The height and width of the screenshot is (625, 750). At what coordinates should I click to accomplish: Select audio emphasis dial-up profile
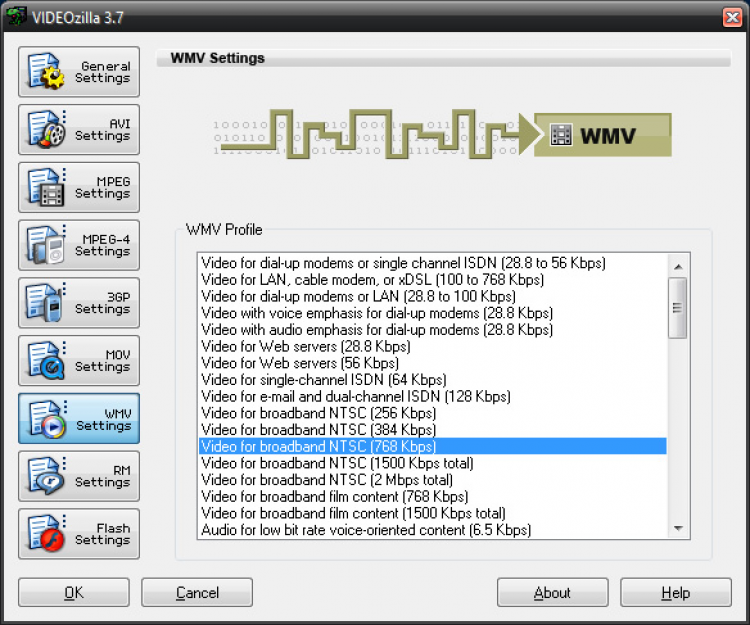pos(432,330)
